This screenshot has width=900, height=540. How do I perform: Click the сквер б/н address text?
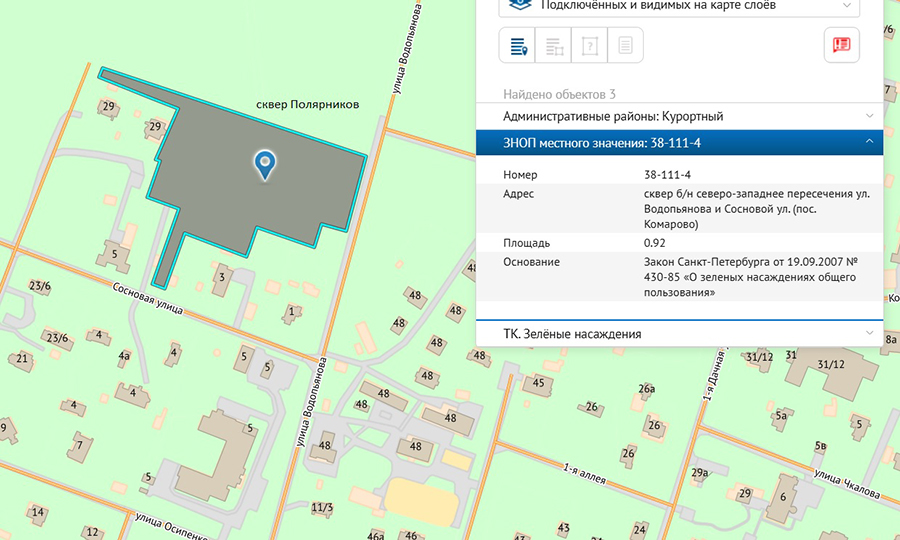tap(757, 209)
